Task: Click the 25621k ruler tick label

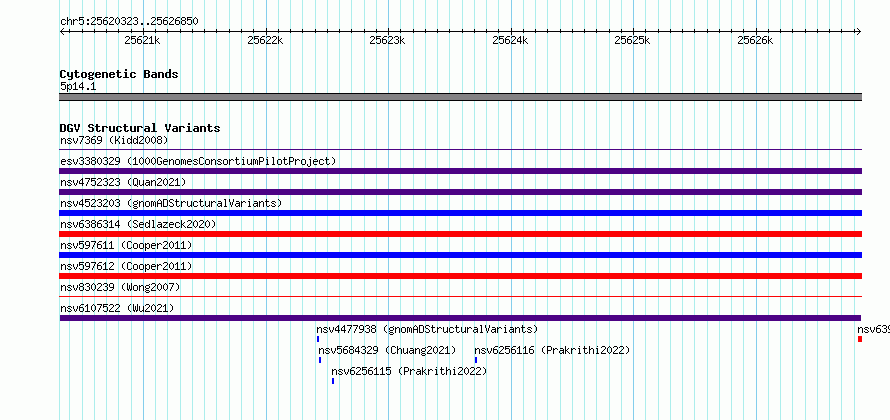Action: pyautogui.click(x=142, y=40)
